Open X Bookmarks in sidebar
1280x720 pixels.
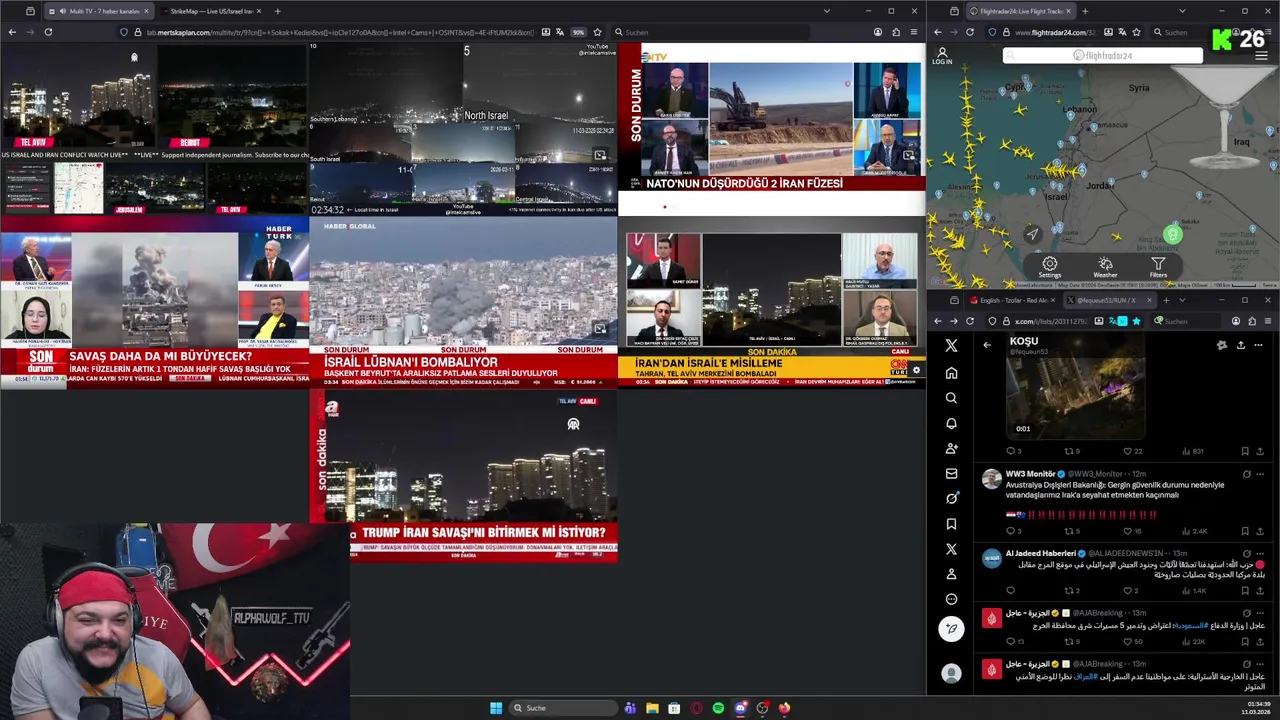(x=951, y=523)
